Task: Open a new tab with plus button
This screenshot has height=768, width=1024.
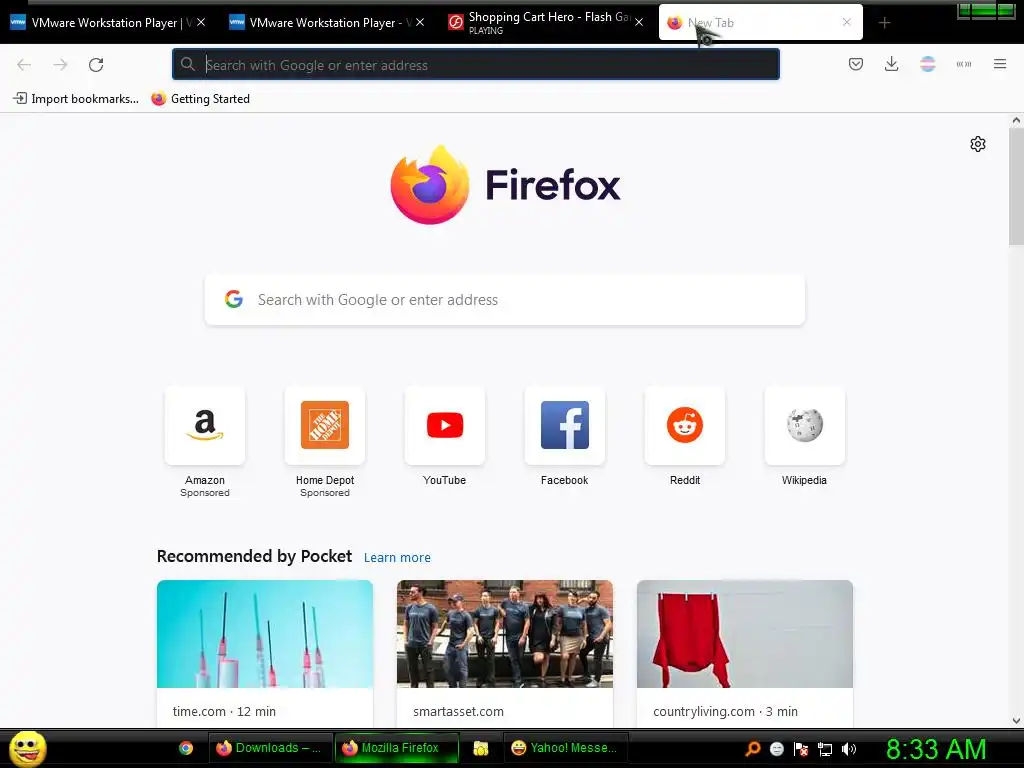Action: pyautogui.click(x=884, y=23)
